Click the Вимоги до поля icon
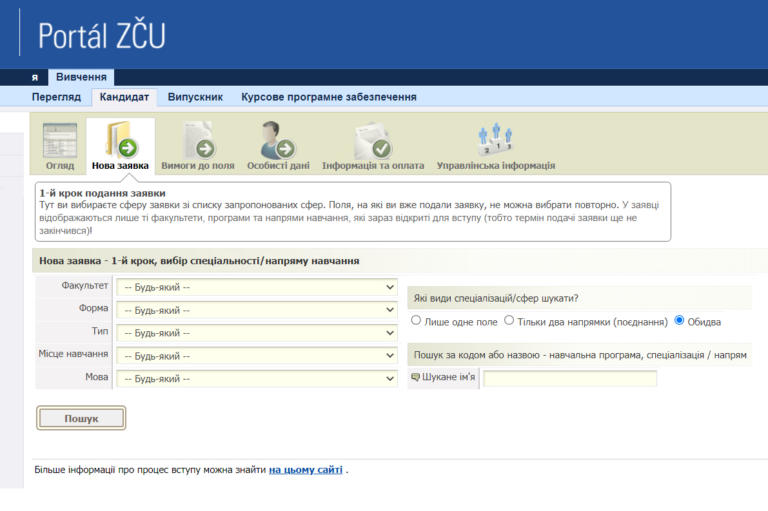The image size is (768, 511). click(x=198, y=140)
